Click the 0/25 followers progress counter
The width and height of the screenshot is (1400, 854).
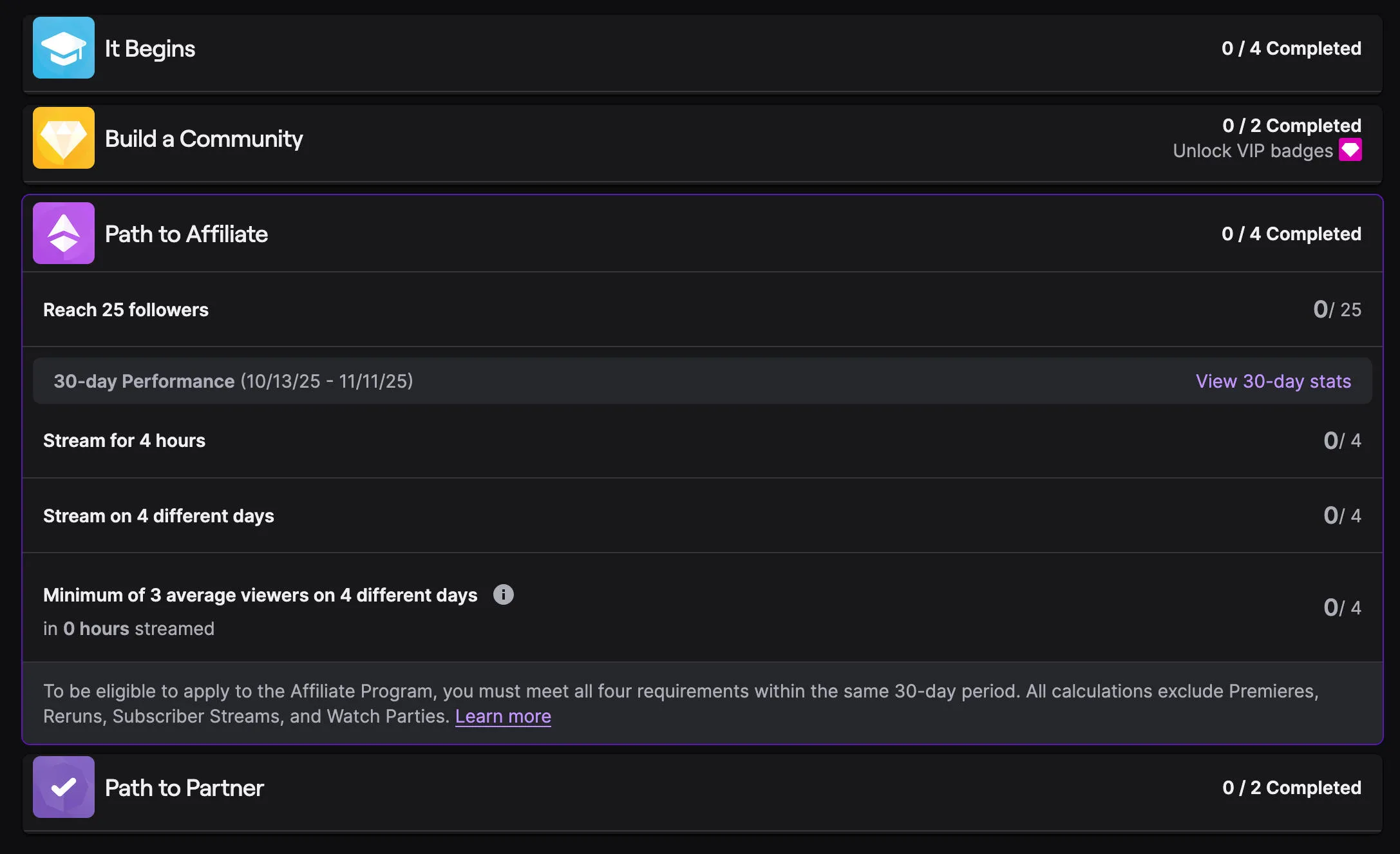[x=1337, y=310]
